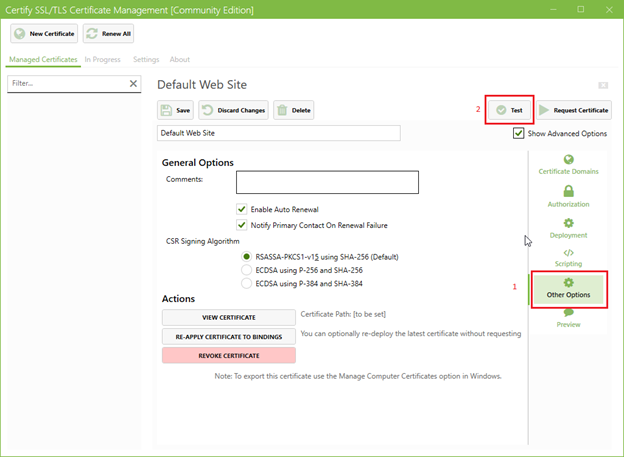This screenshot has height=457, width=624.
Task: Click Request Certificate button
Action: tap(574, 110)
